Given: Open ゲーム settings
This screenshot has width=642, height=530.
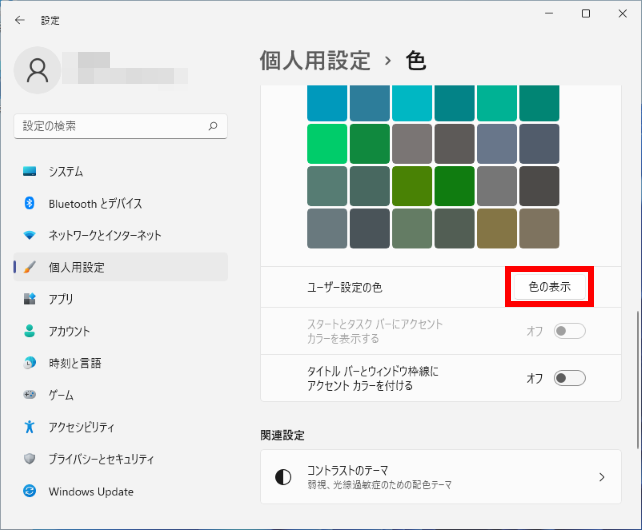Looking at the screenshot, I should (121, 395).
